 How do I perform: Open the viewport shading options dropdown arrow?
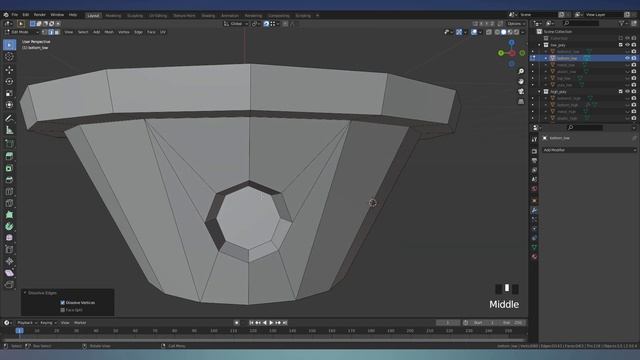click(523, 32)
